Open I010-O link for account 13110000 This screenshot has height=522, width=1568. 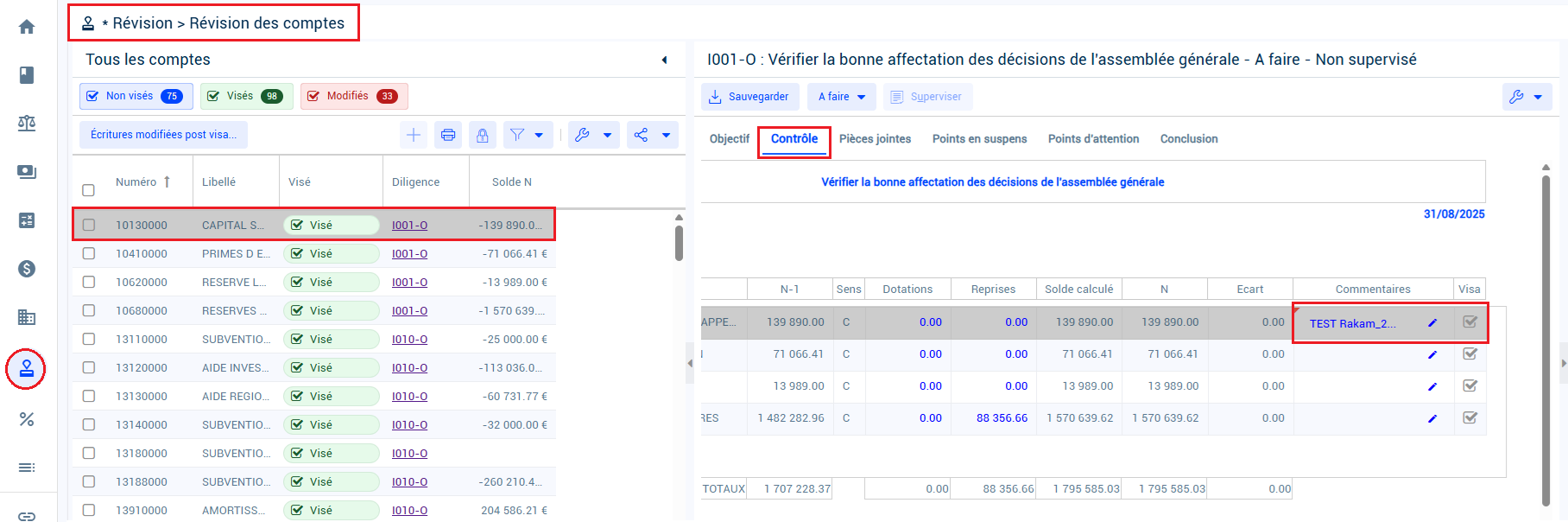pos(409,339)
